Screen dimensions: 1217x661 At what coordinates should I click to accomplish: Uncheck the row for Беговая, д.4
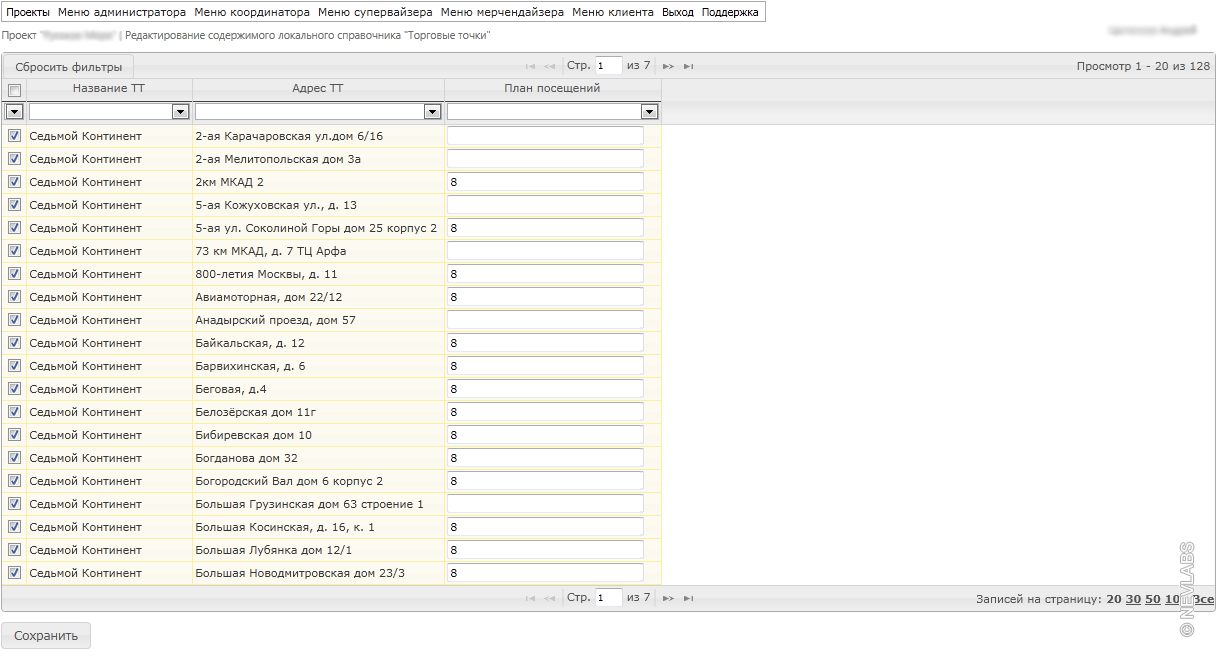[14, 389]
